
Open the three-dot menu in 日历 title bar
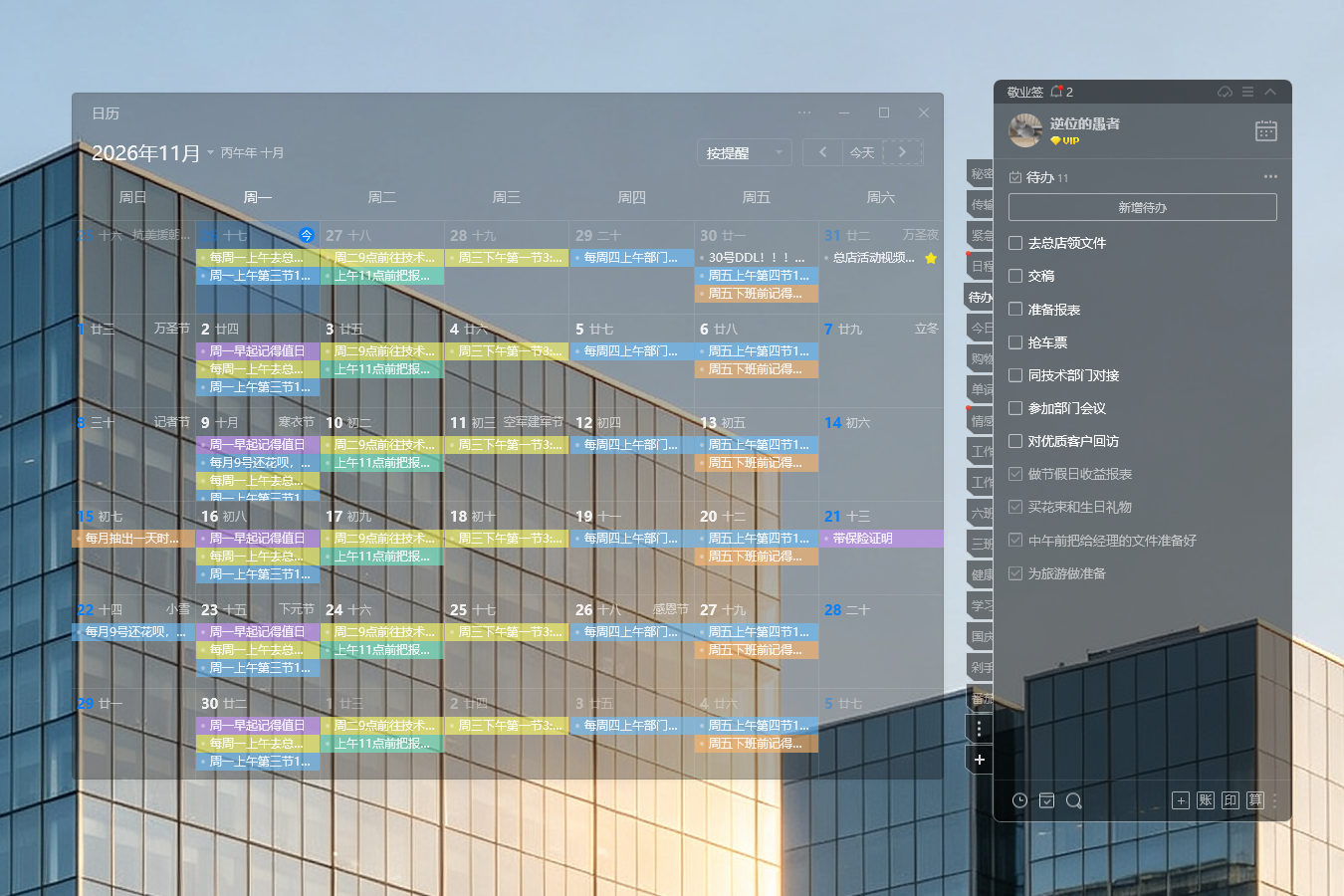804,112
